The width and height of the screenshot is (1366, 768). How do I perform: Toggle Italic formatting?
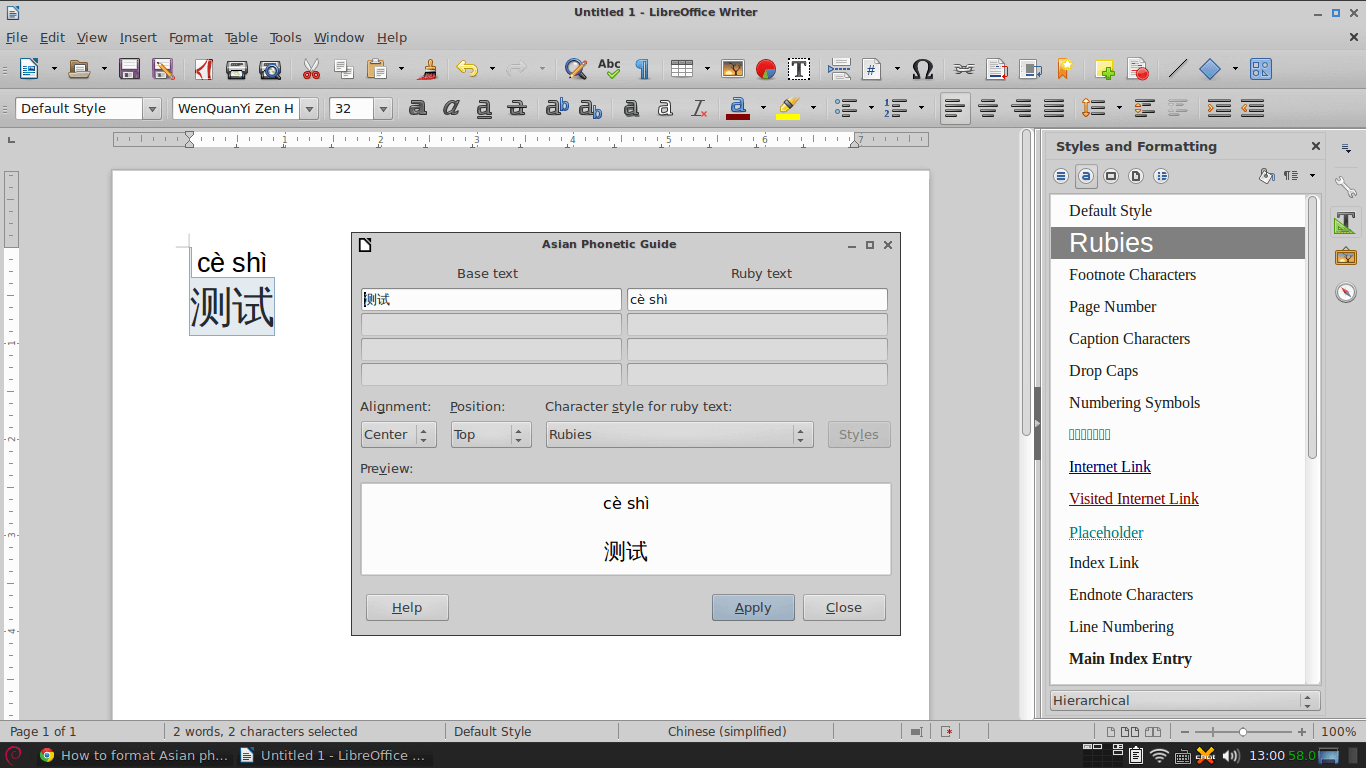[451, 108]
